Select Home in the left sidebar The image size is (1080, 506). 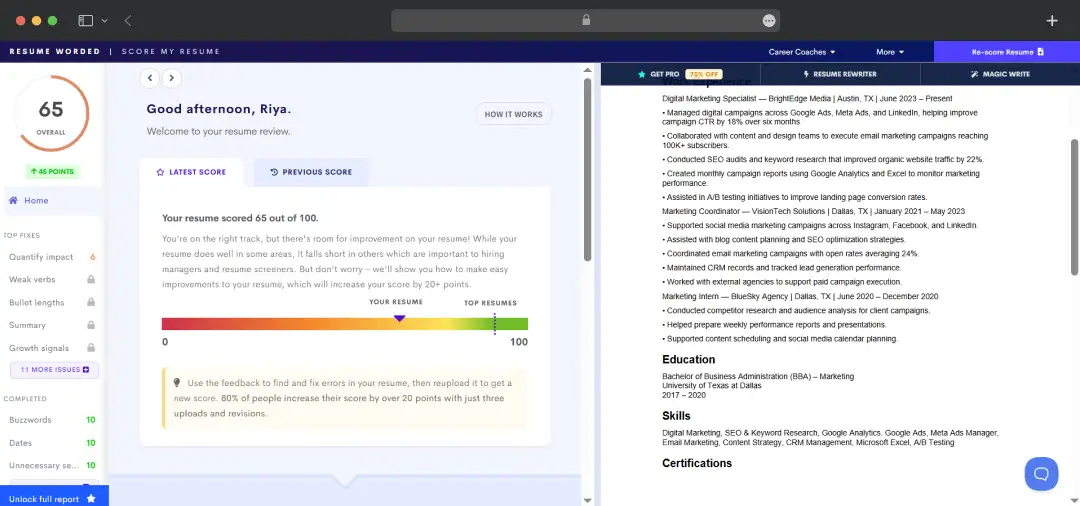point(52,200)
